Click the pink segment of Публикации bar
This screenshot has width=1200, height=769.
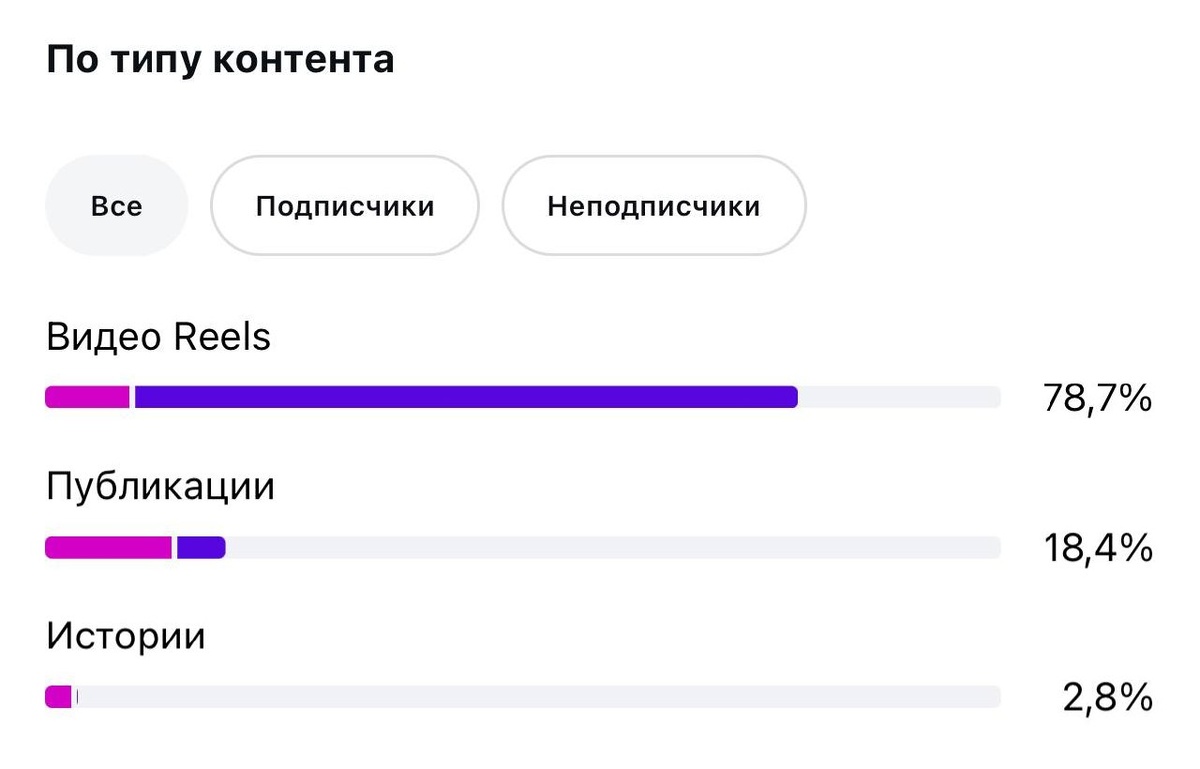click(x=108, y=547)
